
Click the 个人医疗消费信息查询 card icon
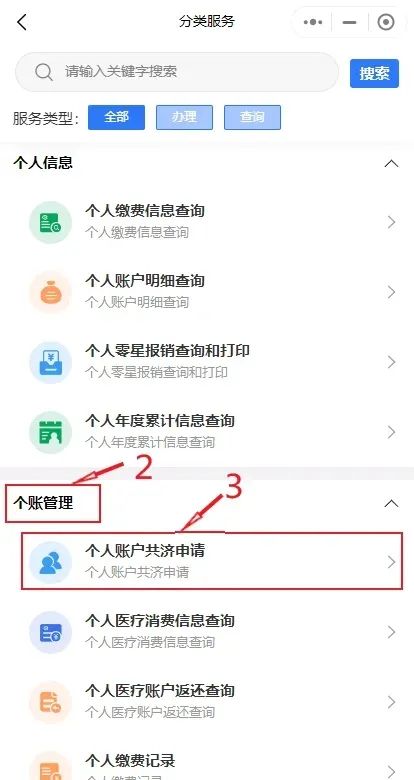click(50, 632)
